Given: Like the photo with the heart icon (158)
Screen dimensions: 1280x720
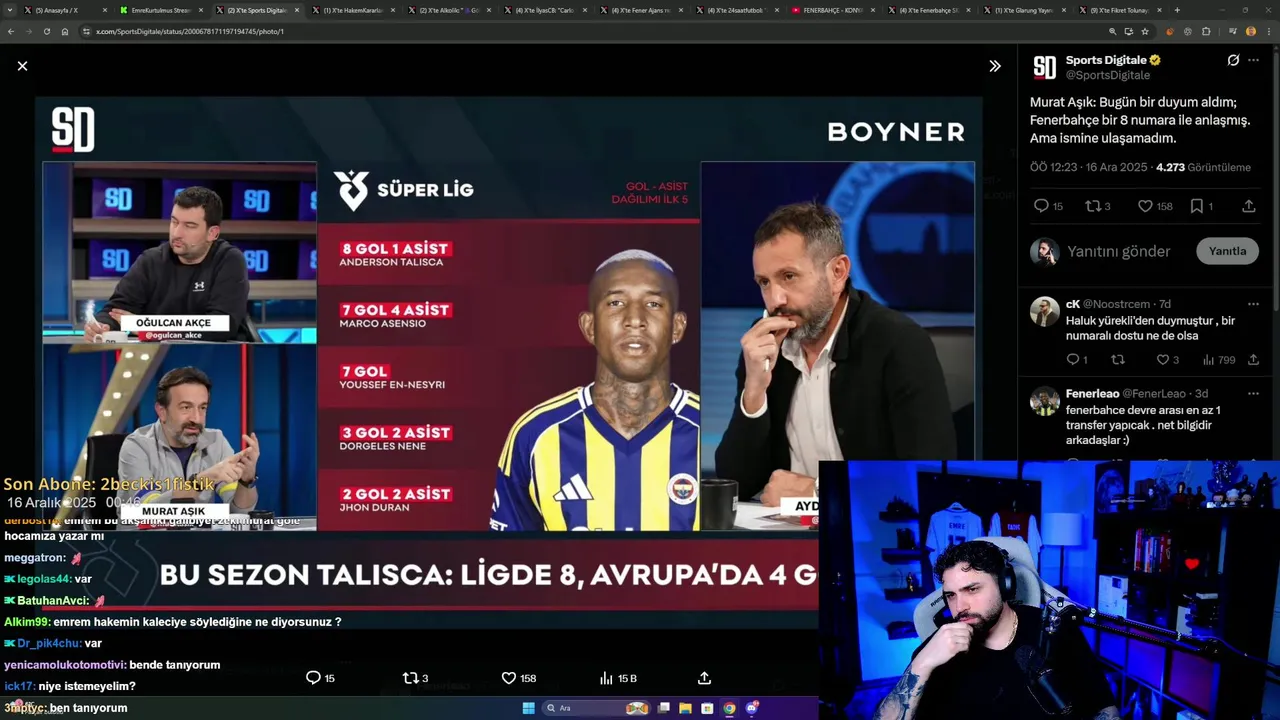Looking at the screenshot, I should [518, 678].
